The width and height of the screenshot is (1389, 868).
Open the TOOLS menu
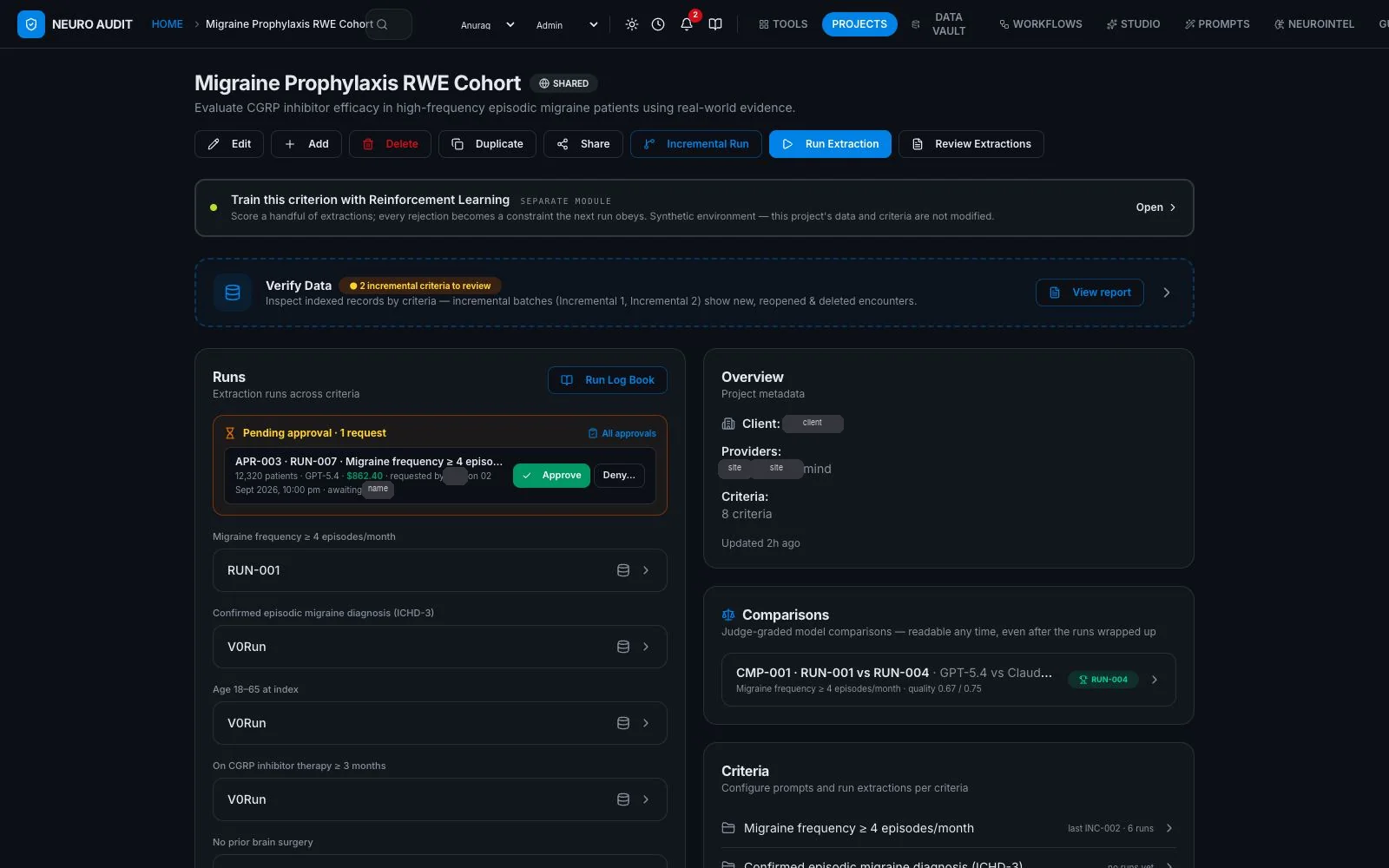(783, 24)
